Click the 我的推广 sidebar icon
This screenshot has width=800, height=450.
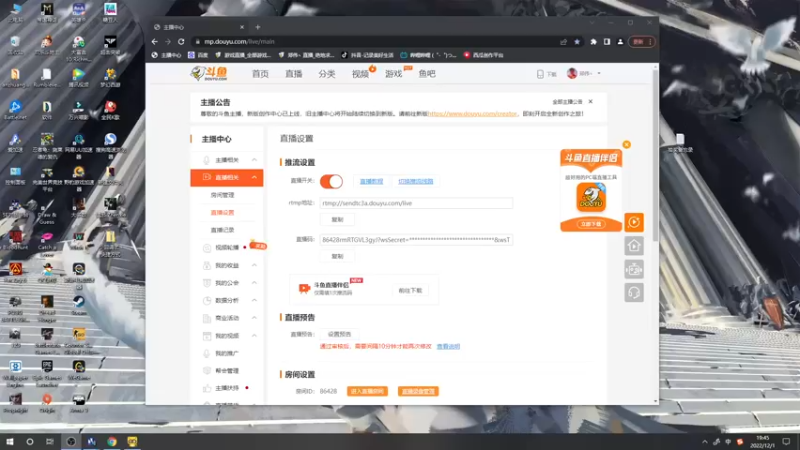click(x=207, y=353)
